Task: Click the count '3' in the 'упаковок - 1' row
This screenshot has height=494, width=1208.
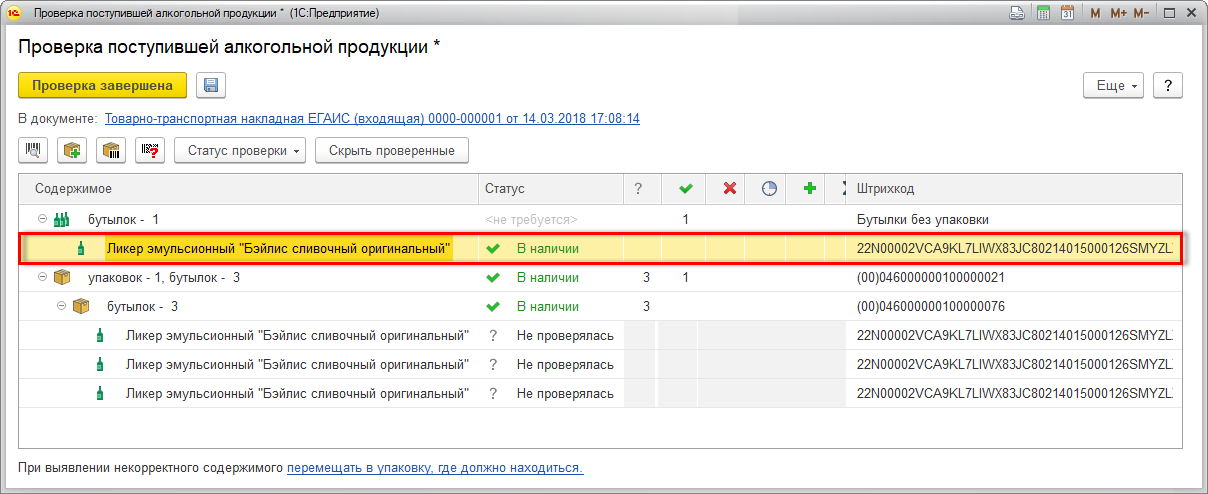Action: (x=646, y=277)
